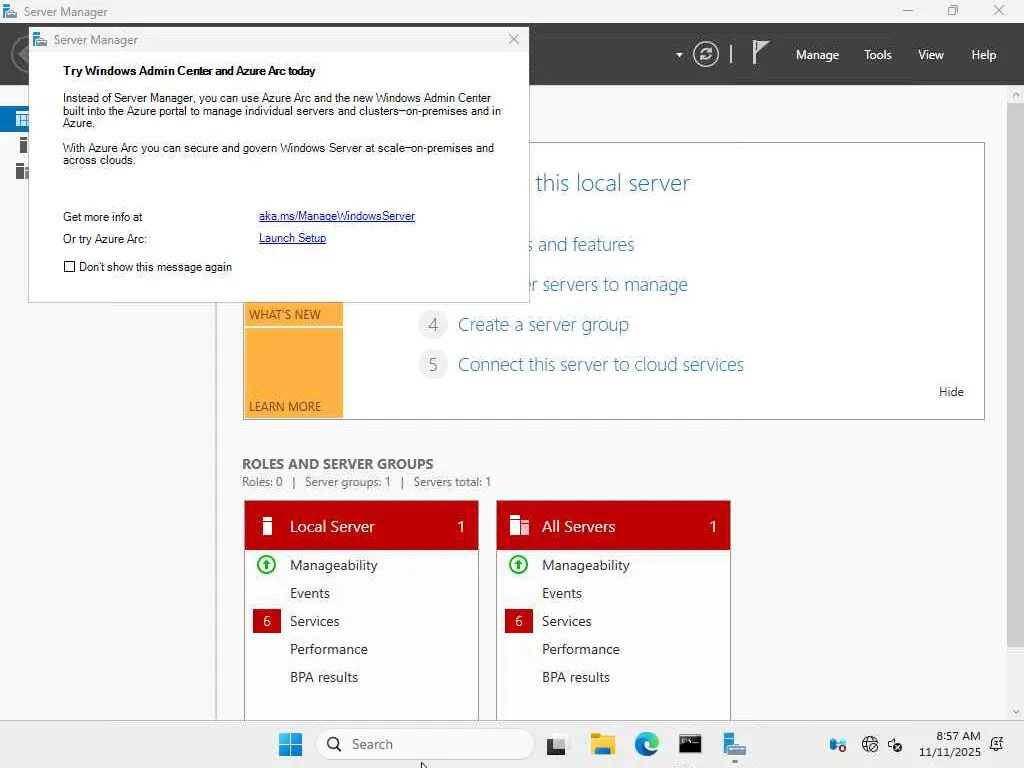Click the Server Manager taskbar icon
This screenshot has width=1024, height=768.
734,744
